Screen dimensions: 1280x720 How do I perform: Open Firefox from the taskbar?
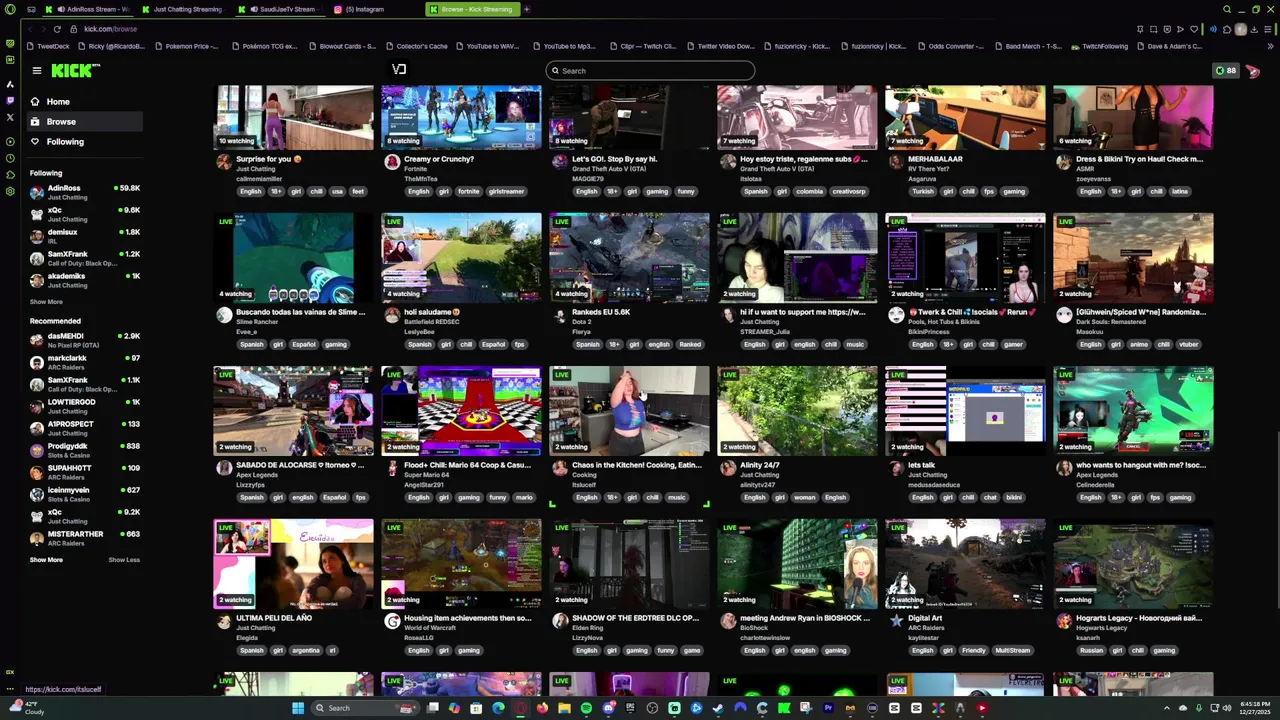pos(542,708)
